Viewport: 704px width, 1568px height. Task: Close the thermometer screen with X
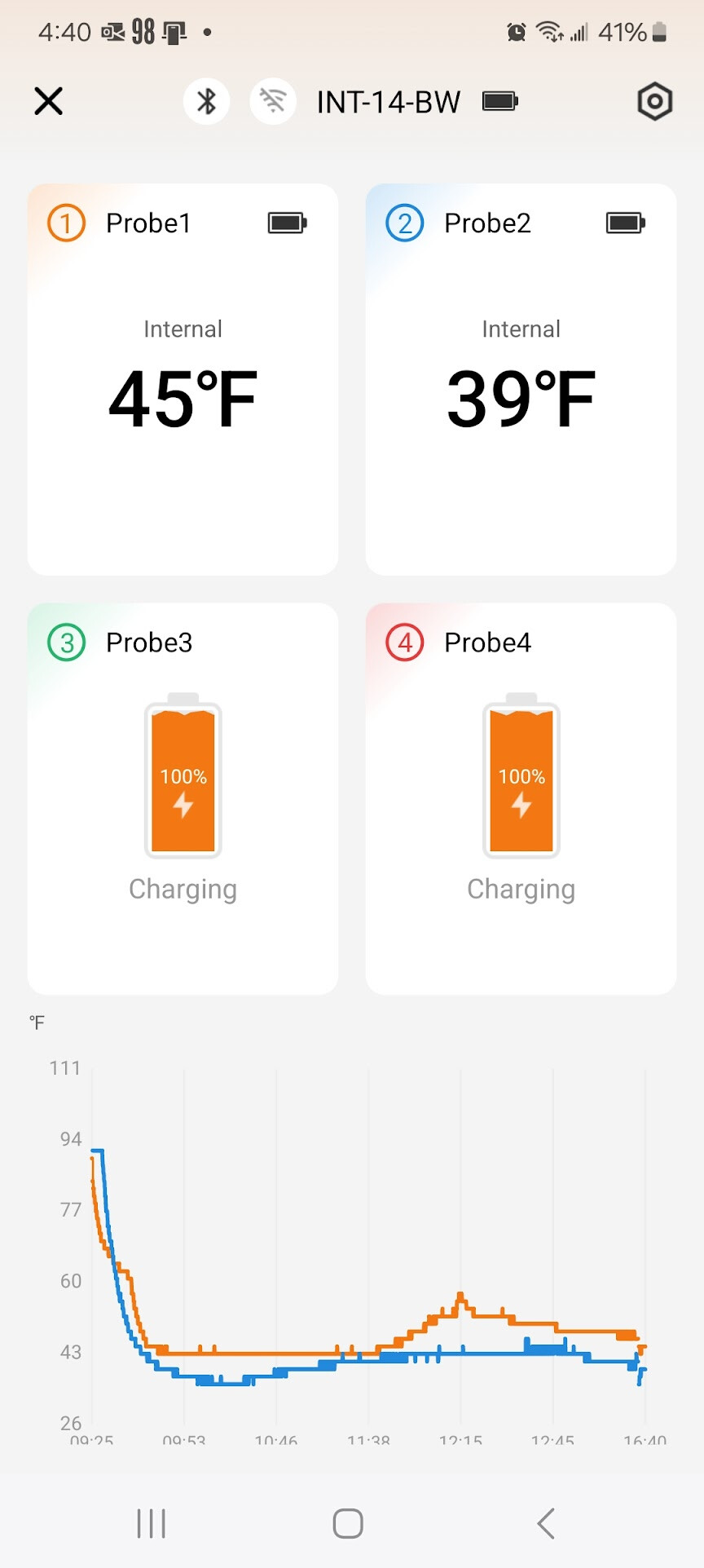(49, 102)
